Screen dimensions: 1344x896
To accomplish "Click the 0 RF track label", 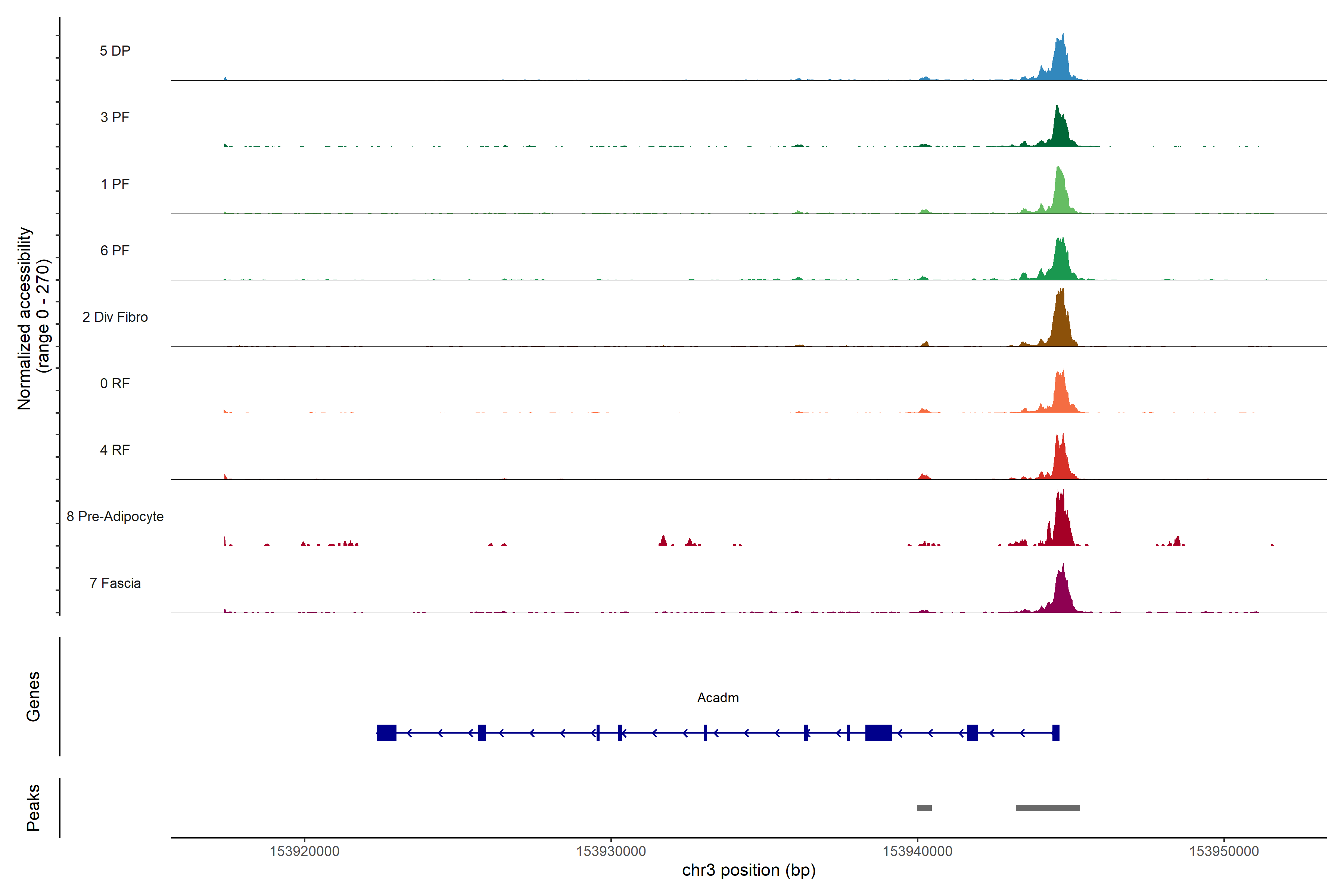I will [115, 383].
